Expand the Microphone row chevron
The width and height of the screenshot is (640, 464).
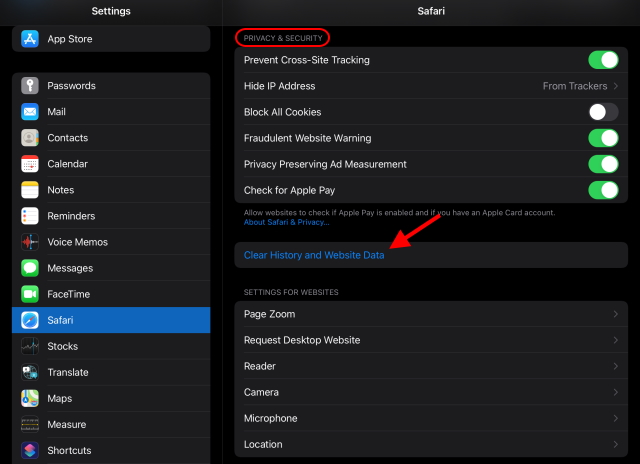coord(616,418)
